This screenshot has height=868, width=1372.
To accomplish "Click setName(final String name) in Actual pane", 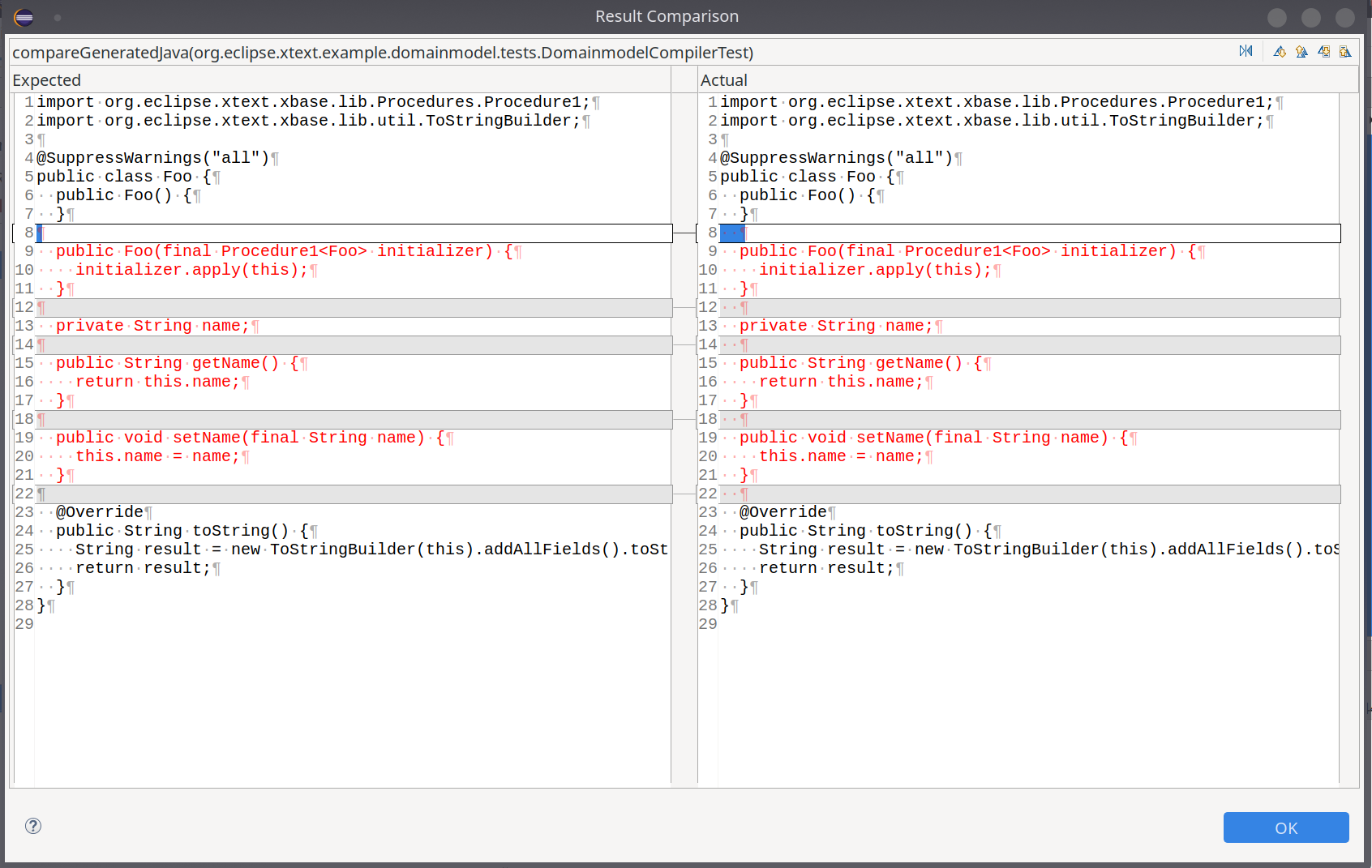I will [982, 438].
